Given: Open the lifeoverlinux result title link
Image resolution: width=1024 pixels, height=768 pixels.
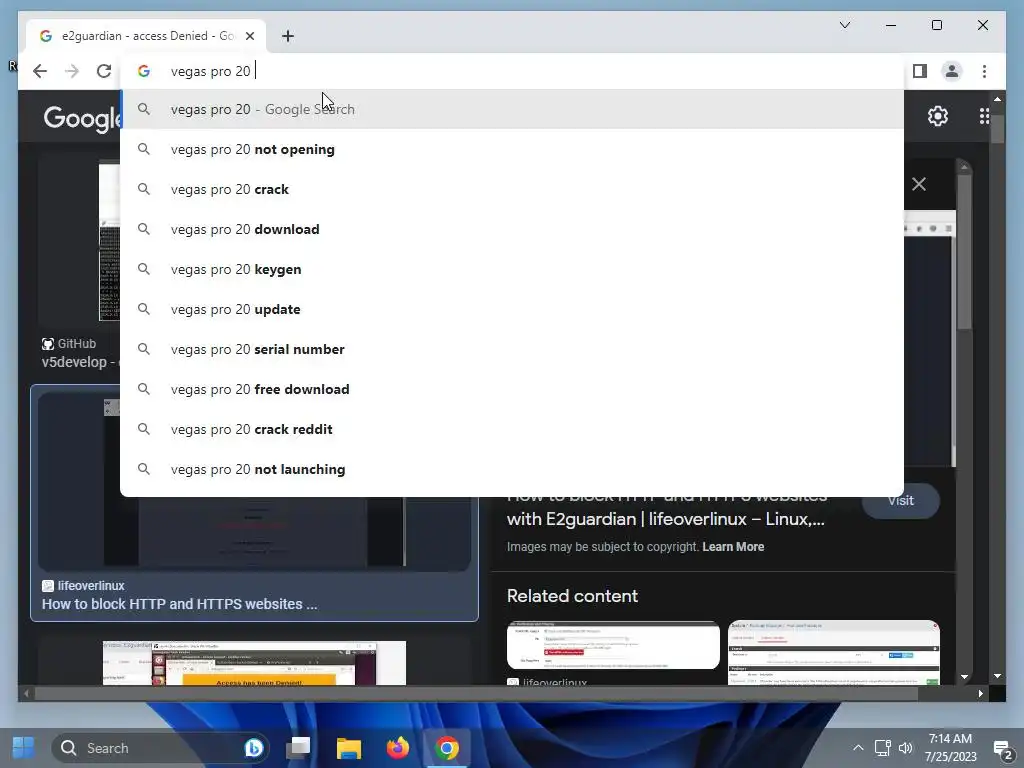Looking at the screenshot, I should [x=180, y=604].
